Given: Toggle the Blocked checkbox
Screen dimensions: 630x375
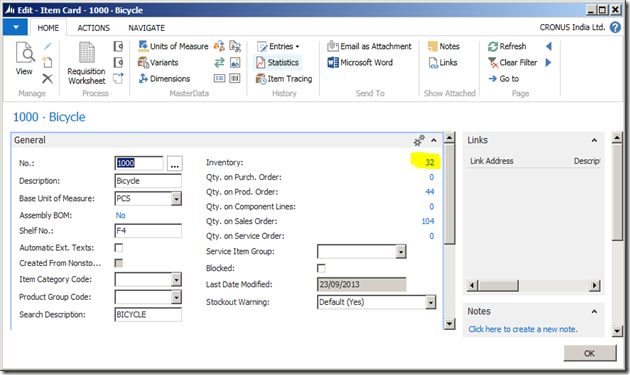Looking at the screenshot, I should pyautogui.click(x=321, y=268).
